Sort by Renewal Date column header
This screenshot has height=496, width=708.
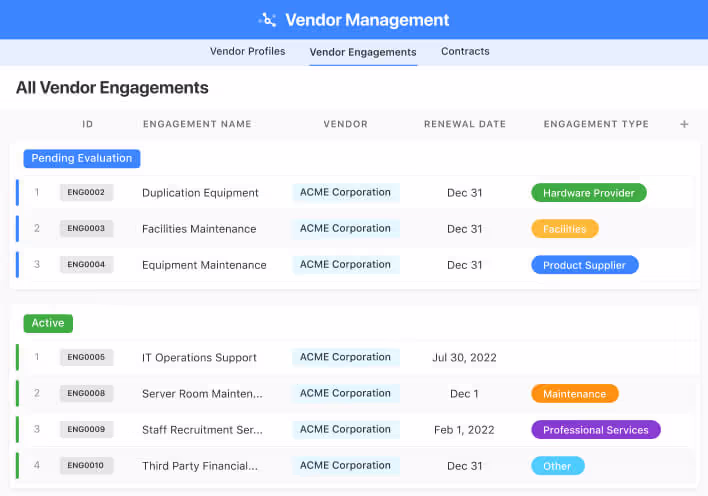coord(464,125)
